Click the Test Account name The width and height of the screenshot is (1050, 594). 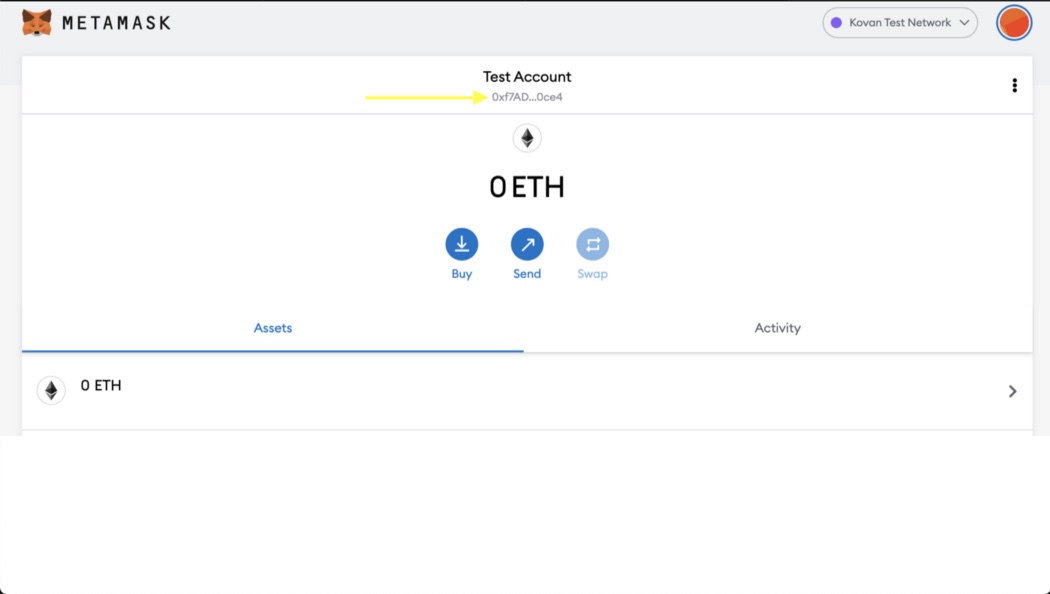(527, 76)
